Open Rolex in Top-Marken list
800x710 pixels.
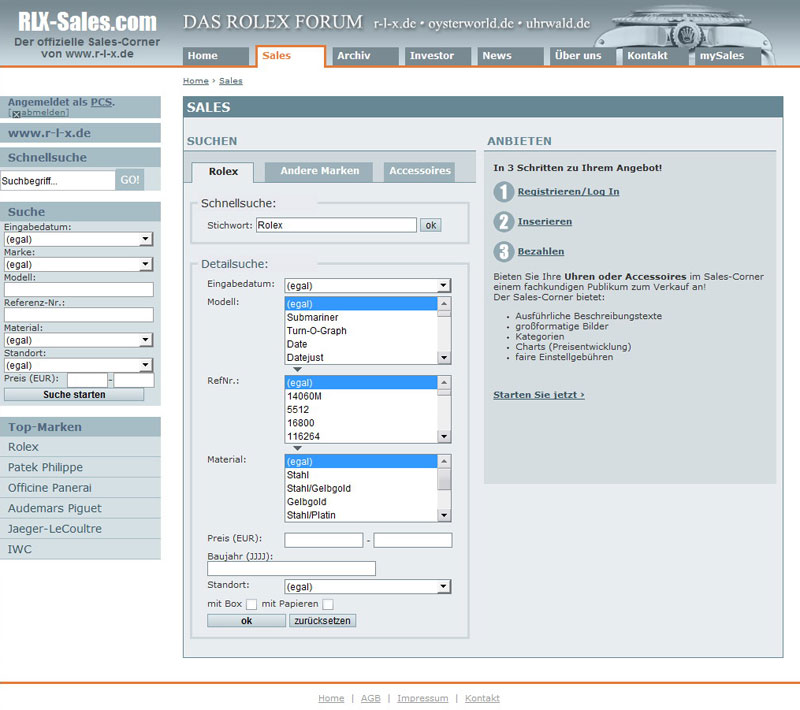tap(80, 447)
